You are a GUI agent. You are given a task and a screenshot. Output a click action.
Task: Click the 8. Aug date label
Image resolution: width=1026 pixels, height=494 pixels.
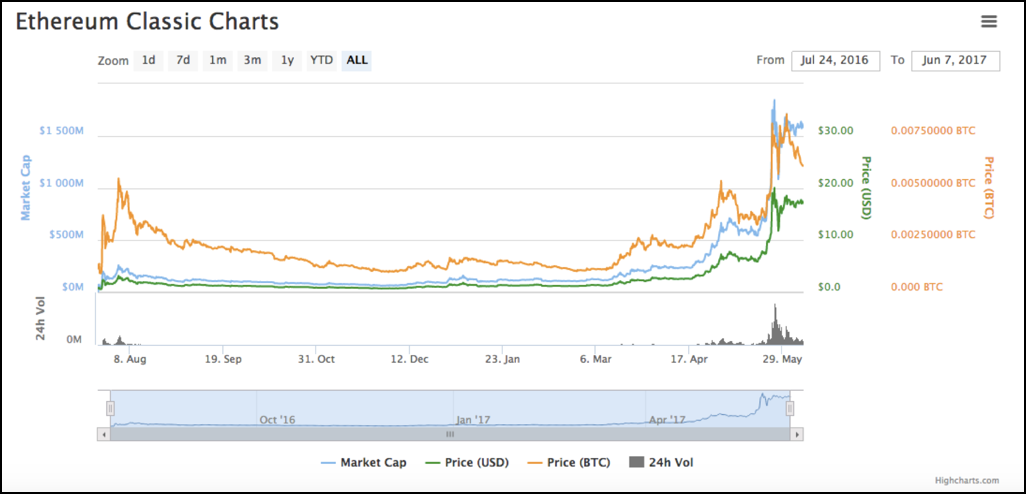128,359
